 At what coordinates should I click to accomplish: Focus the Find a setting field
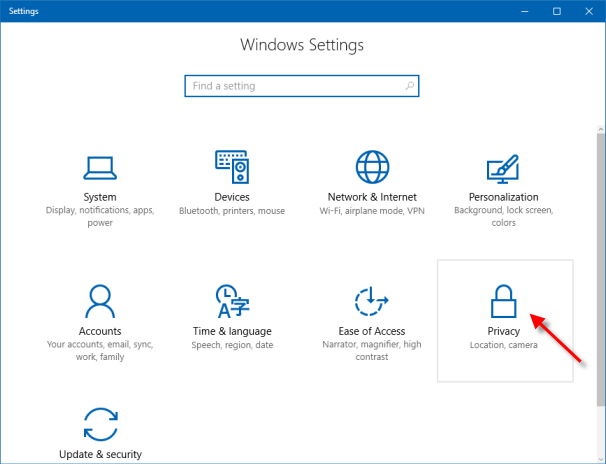click(302, 86)
